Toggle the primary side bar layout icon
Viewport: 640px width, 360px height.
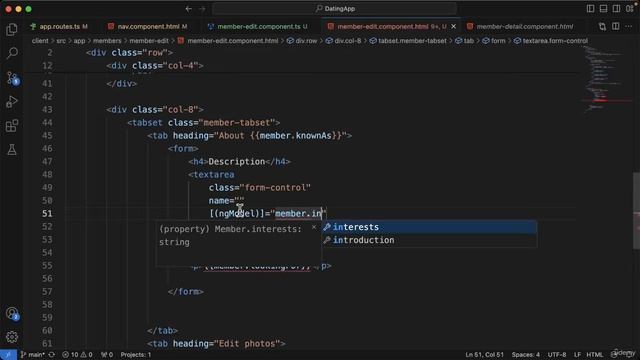590,9
